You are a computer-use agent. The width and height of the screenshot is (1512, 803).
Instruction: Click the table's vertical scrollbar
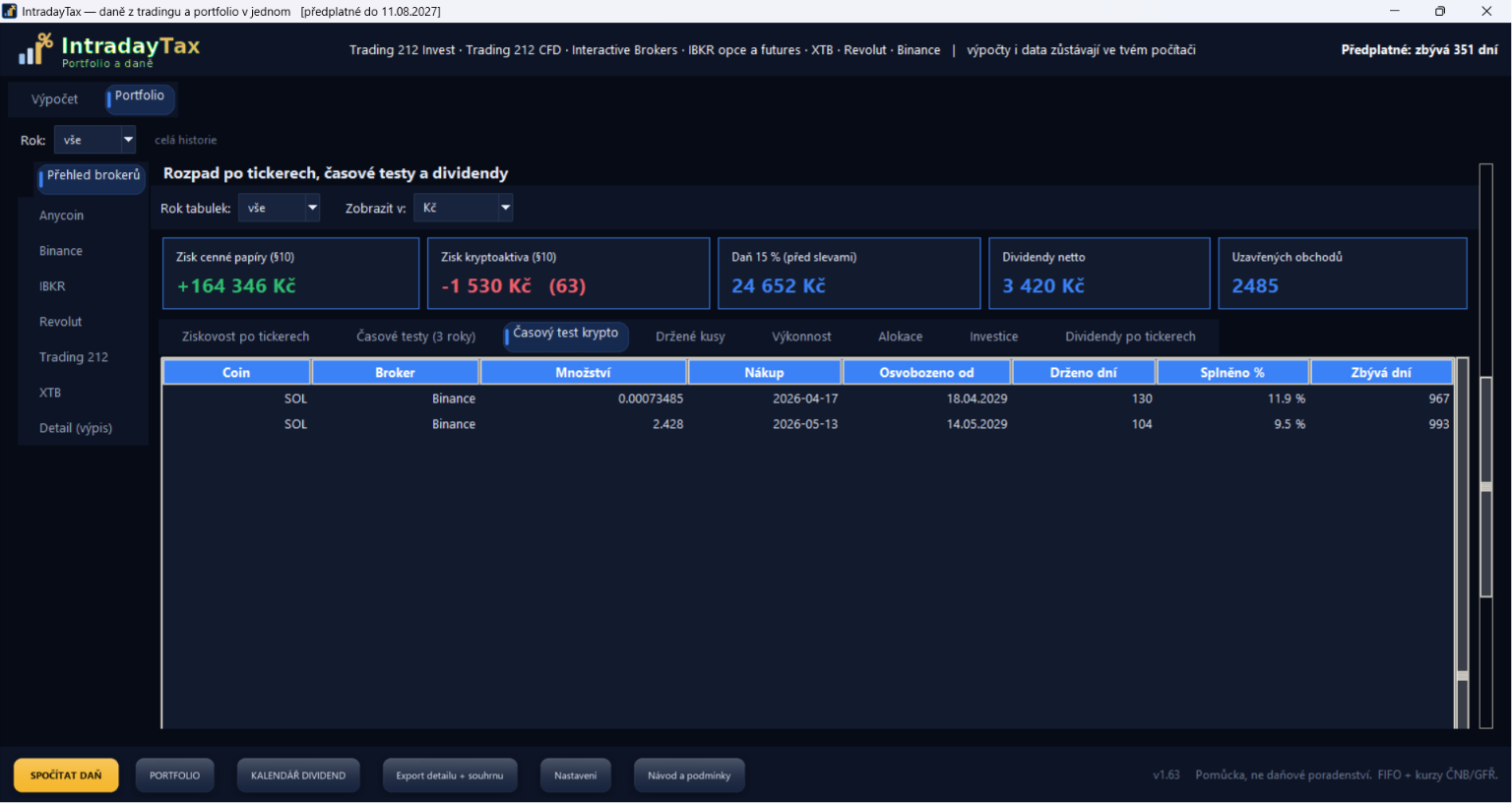point(1462,542)
